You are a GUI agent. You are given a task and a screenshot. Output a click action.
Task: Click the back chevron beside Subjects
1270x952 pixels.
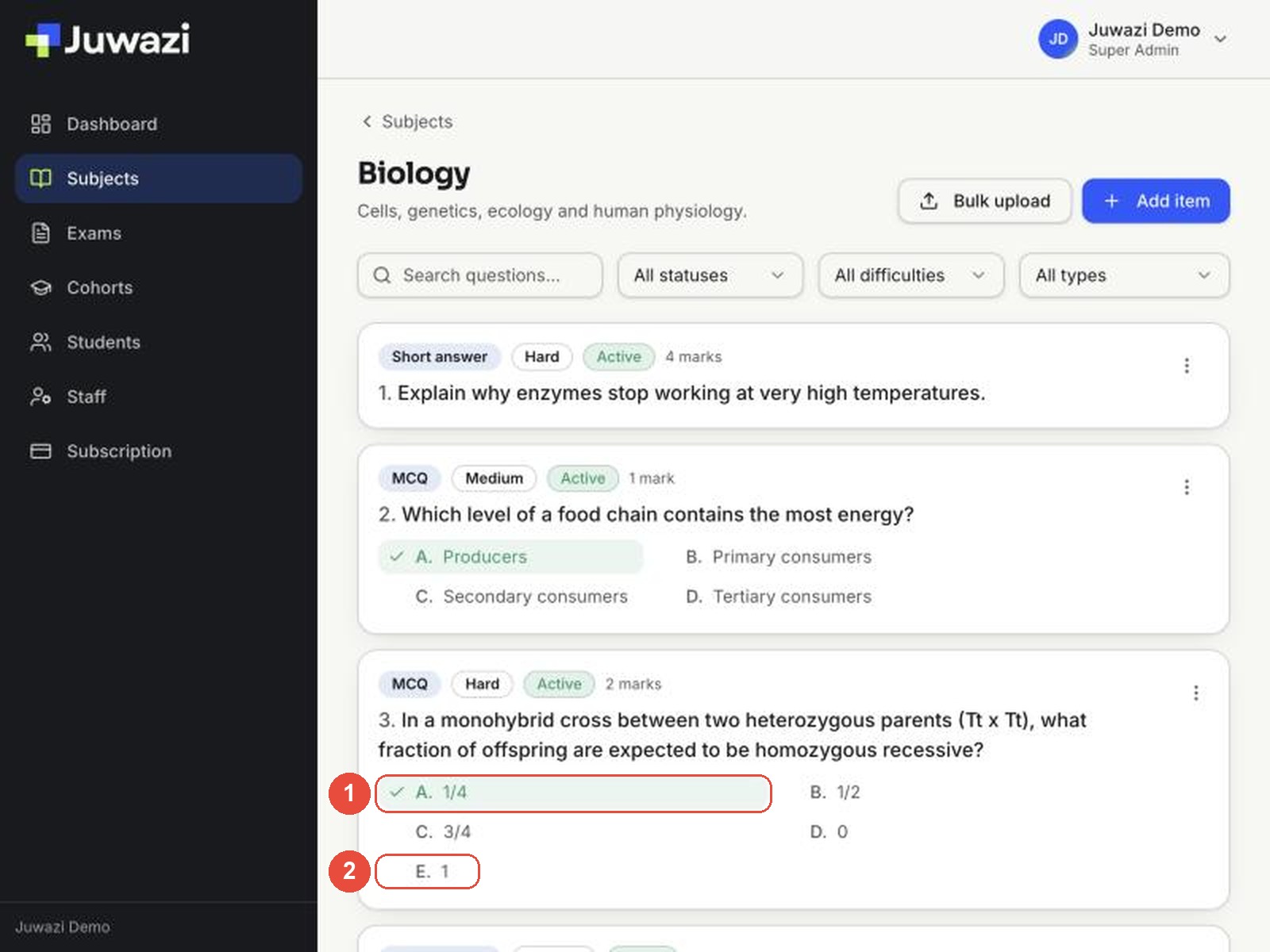(x=367, y=121)
